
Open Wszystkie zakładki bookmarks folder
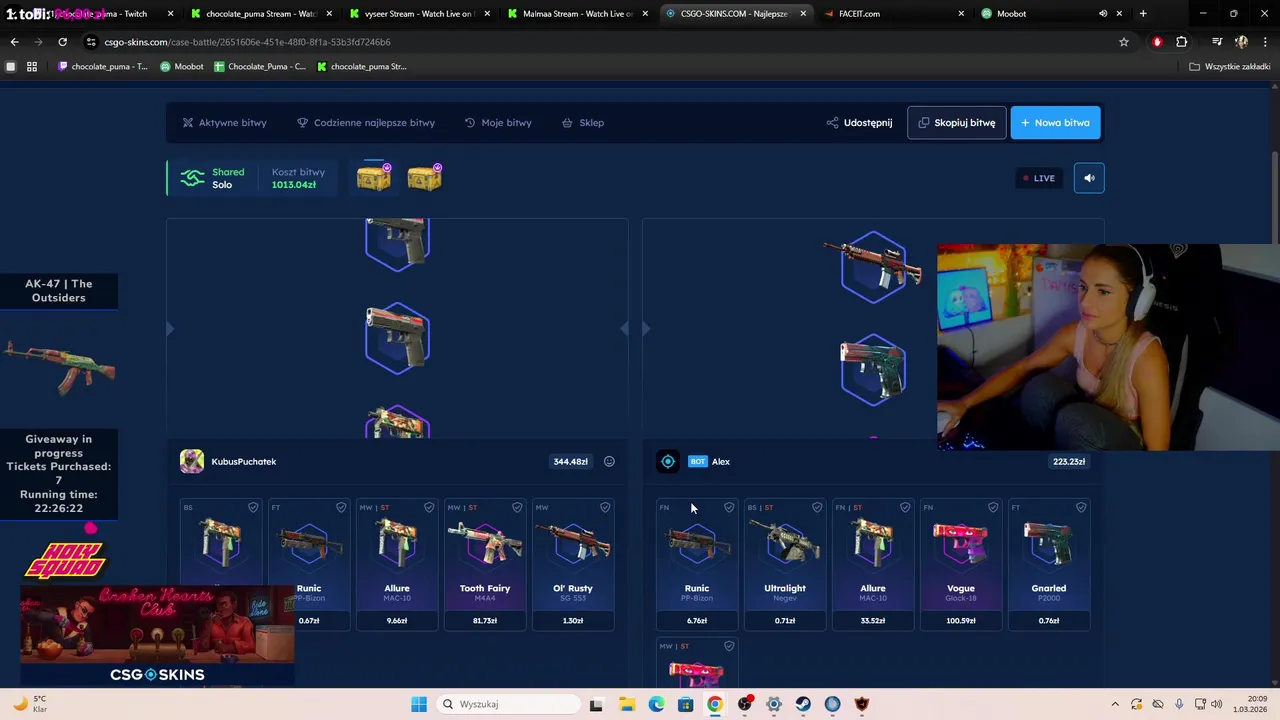coord(1230,66)
